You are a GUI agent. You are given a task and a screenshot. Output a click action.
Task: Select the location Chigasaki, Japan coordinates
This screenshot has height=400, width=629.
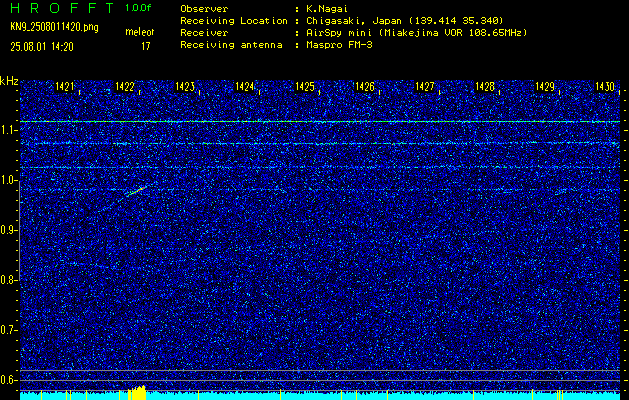(405, 20)
